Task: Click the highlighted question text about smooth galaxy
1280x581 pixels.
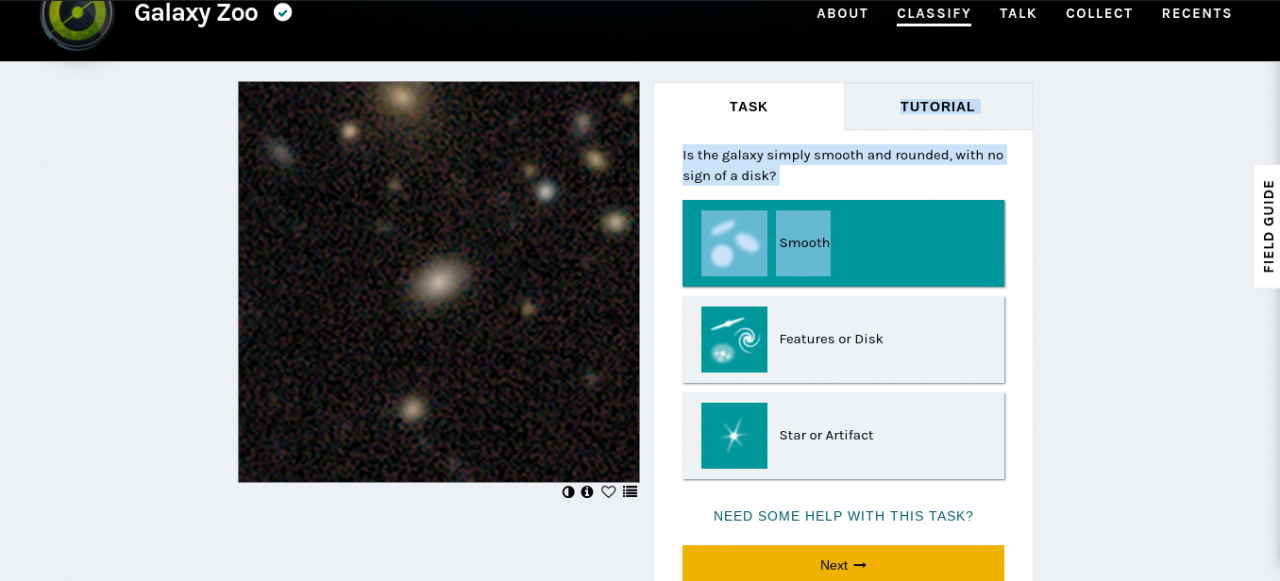Action: [x=843, y=165]
